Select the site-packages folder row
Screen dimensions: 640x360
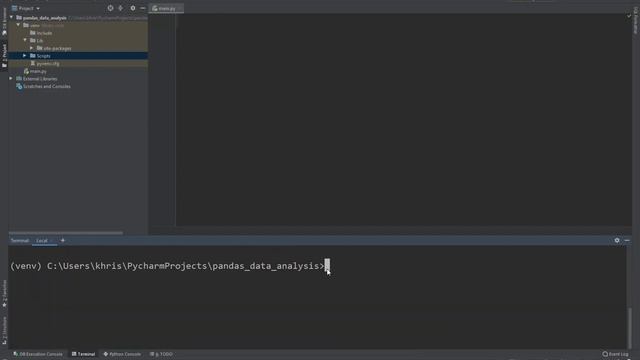pyautogui.click(x=78, y=48)
